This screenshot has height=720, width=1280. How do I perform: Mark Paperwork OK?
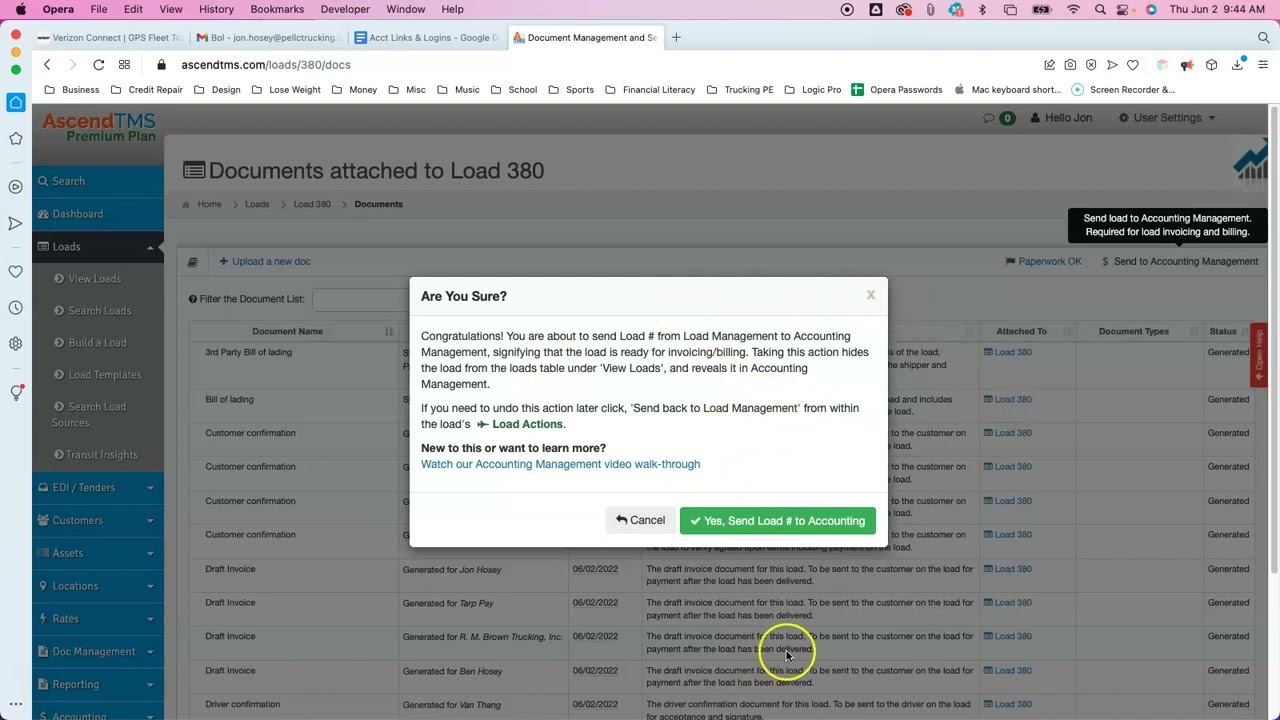(1043, 262)
